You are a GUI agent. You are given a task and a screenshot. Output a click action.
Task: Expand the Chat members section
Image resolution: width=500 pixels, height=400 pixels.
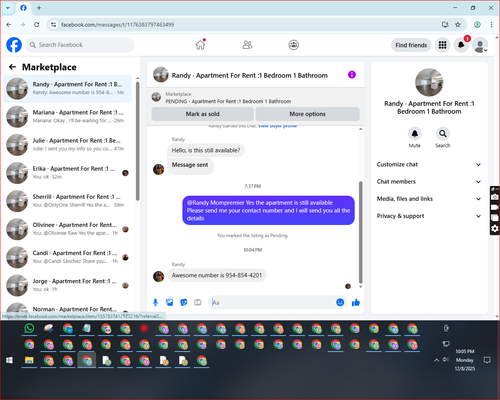(429, 182)
